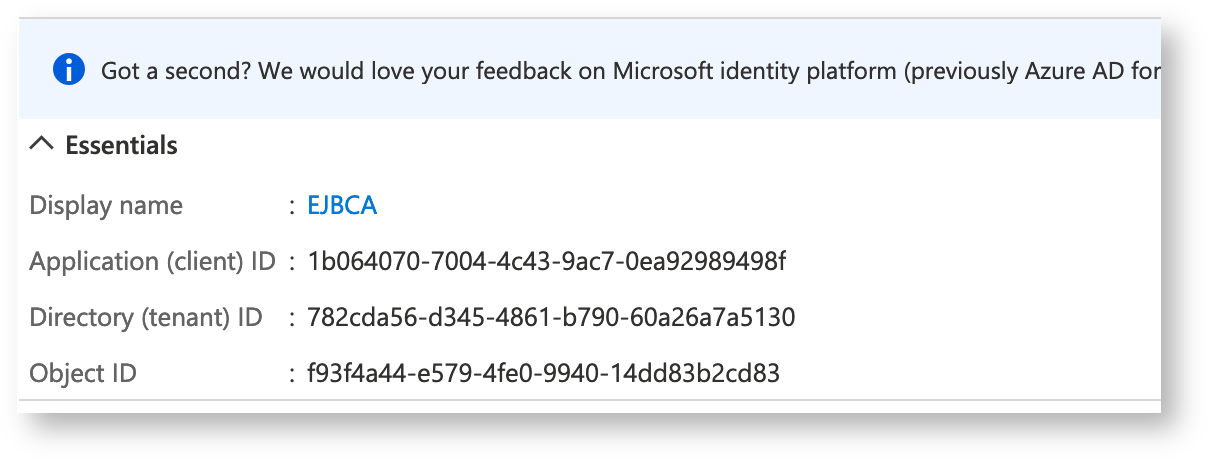Click the colon beside Directory (tenant) ID

[291, 319]
